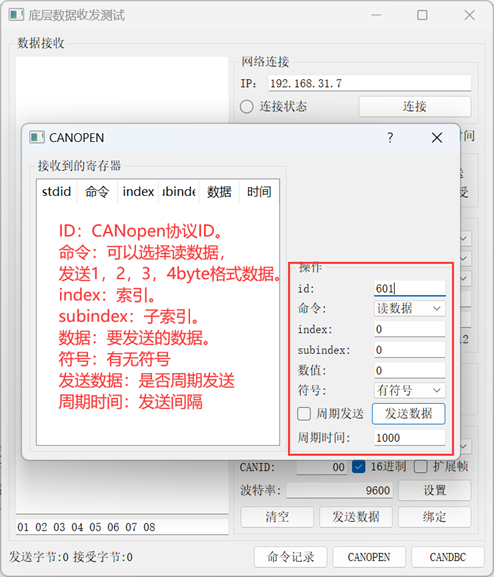The height and width of the screenshot is (578, 495).
Task: Click the CANDBC button at bottom
Action: pyautogui.click(x=448, y=557)
